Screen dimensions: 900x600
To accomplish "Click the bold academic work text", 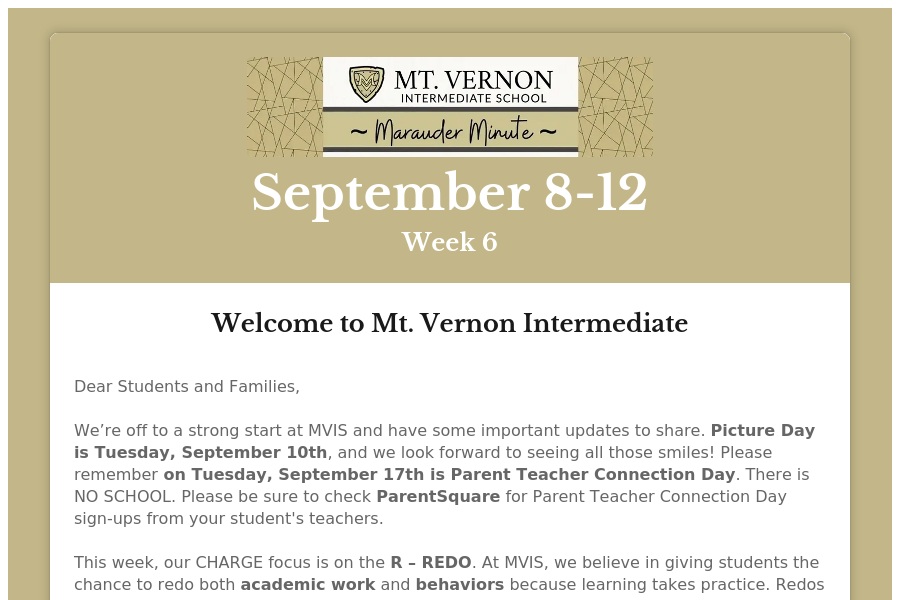I will click(x=308, y=584).
